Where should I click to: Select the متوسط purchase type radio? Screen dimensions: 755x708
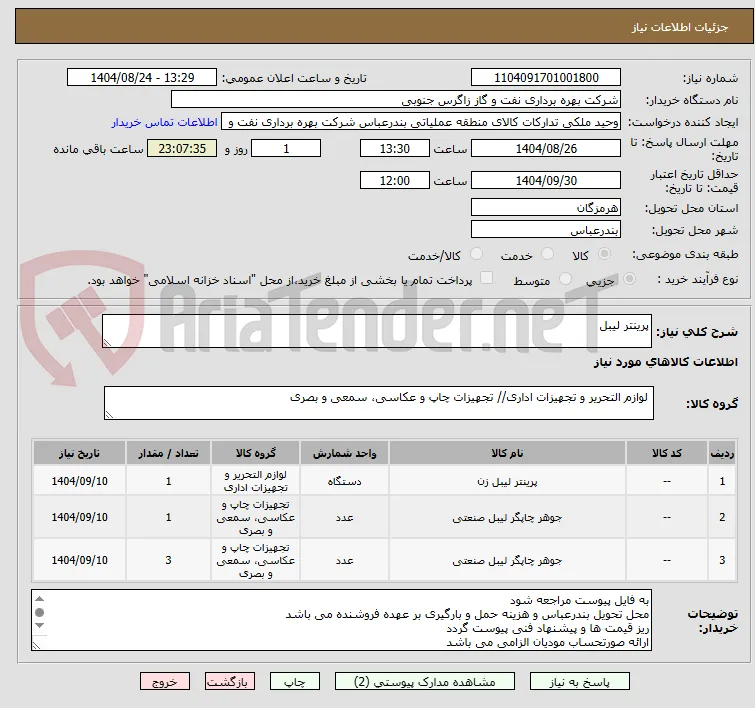[x=565, y=279]
